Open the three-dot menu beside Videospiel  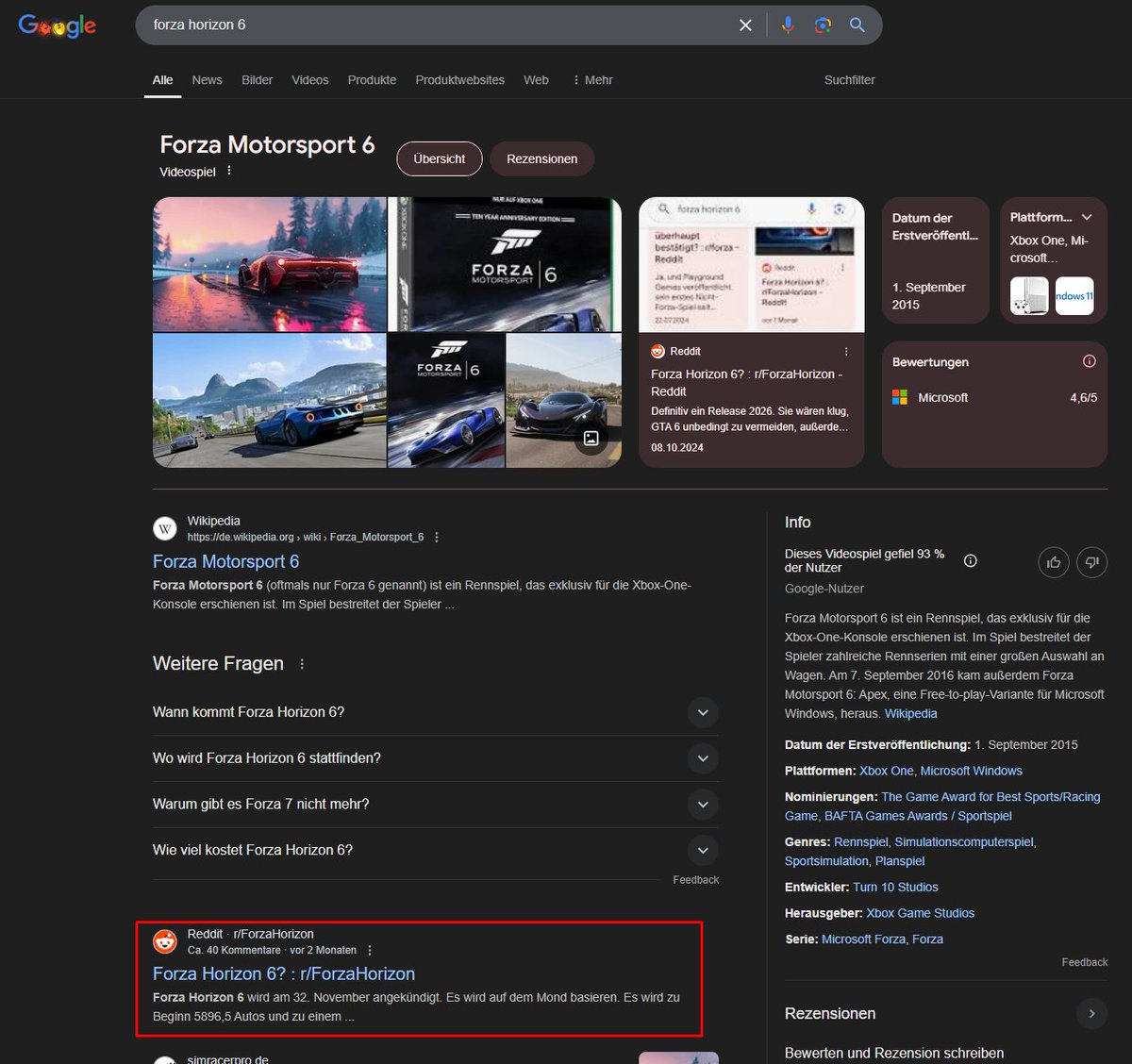[229, 171]
